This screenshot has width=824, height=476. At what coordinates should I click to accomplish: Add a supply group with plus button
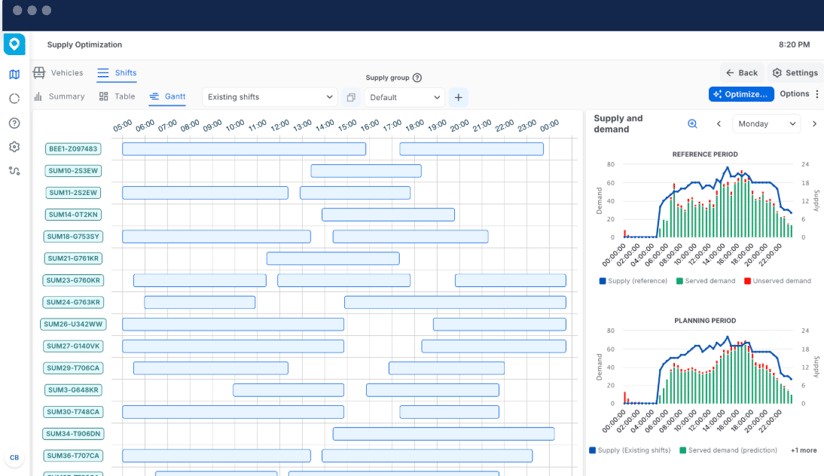coord(458,97)
